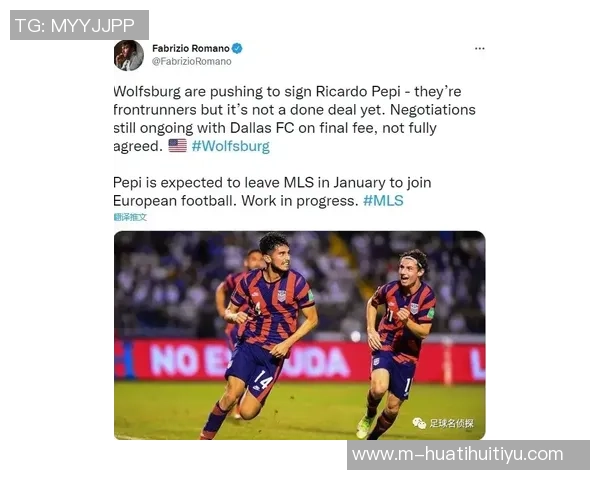Click the blue verified checkmark badge
Viewport: 600px width, 480px height.
pyautogui.click(x=238, y=48)
